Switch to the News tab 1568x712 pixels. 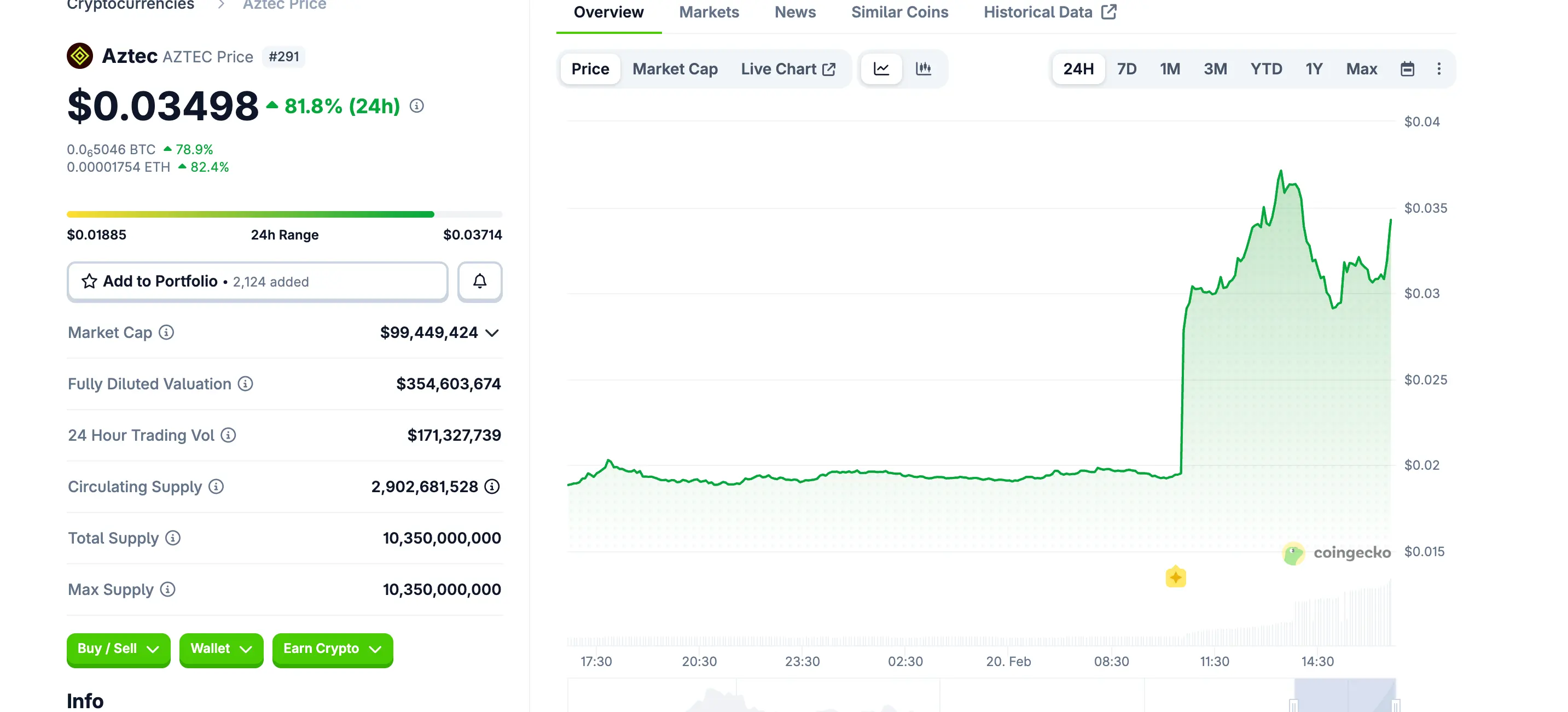click(794, 11)
